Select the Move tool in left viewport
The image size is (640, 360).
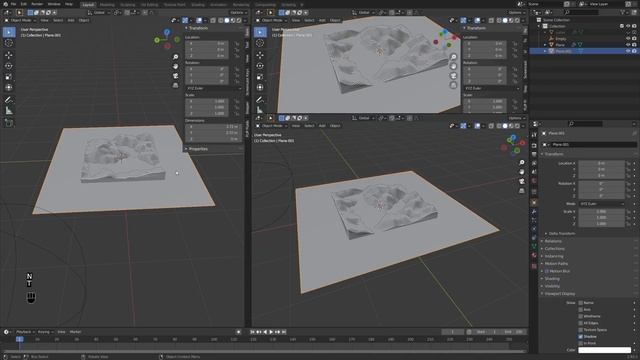pyautogui.click(x=9, y=55)
